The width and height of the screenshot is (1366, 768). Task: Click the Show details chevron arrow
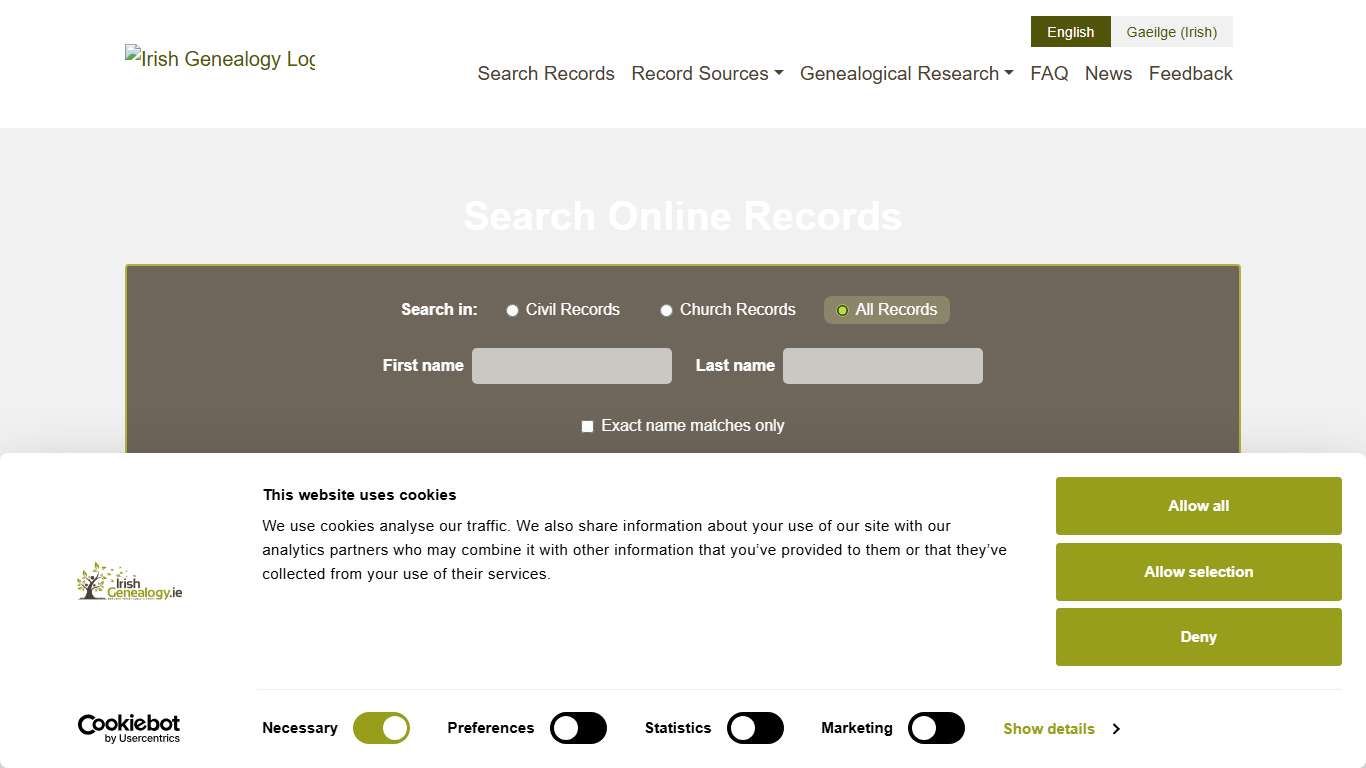click(x=1116, y=728)
